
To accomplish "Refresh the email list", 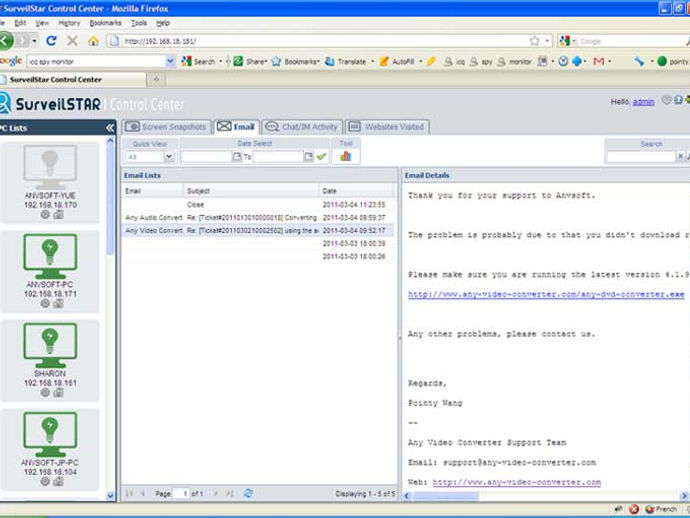I will tap(248, 493).
